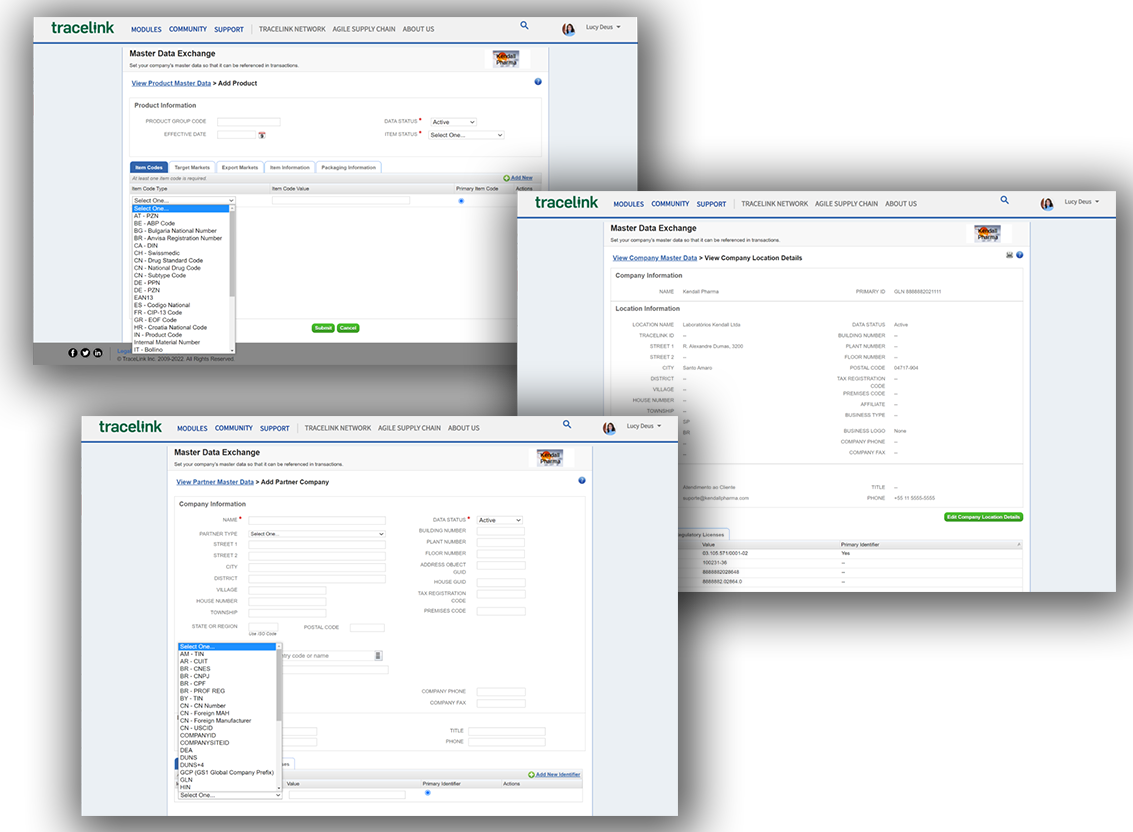Screen dimensions: 1133x832
Task: Open Community menu in Add Partner window
Action: [x=233, y=428]
